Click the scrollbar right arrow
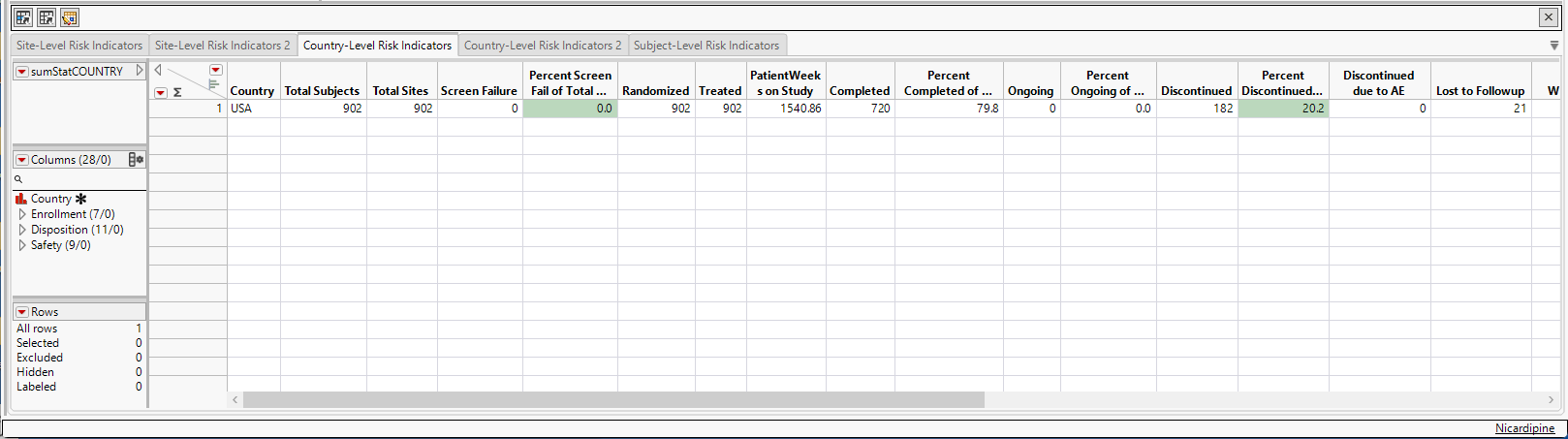Screen dimensions: 1568x439 1551,400
